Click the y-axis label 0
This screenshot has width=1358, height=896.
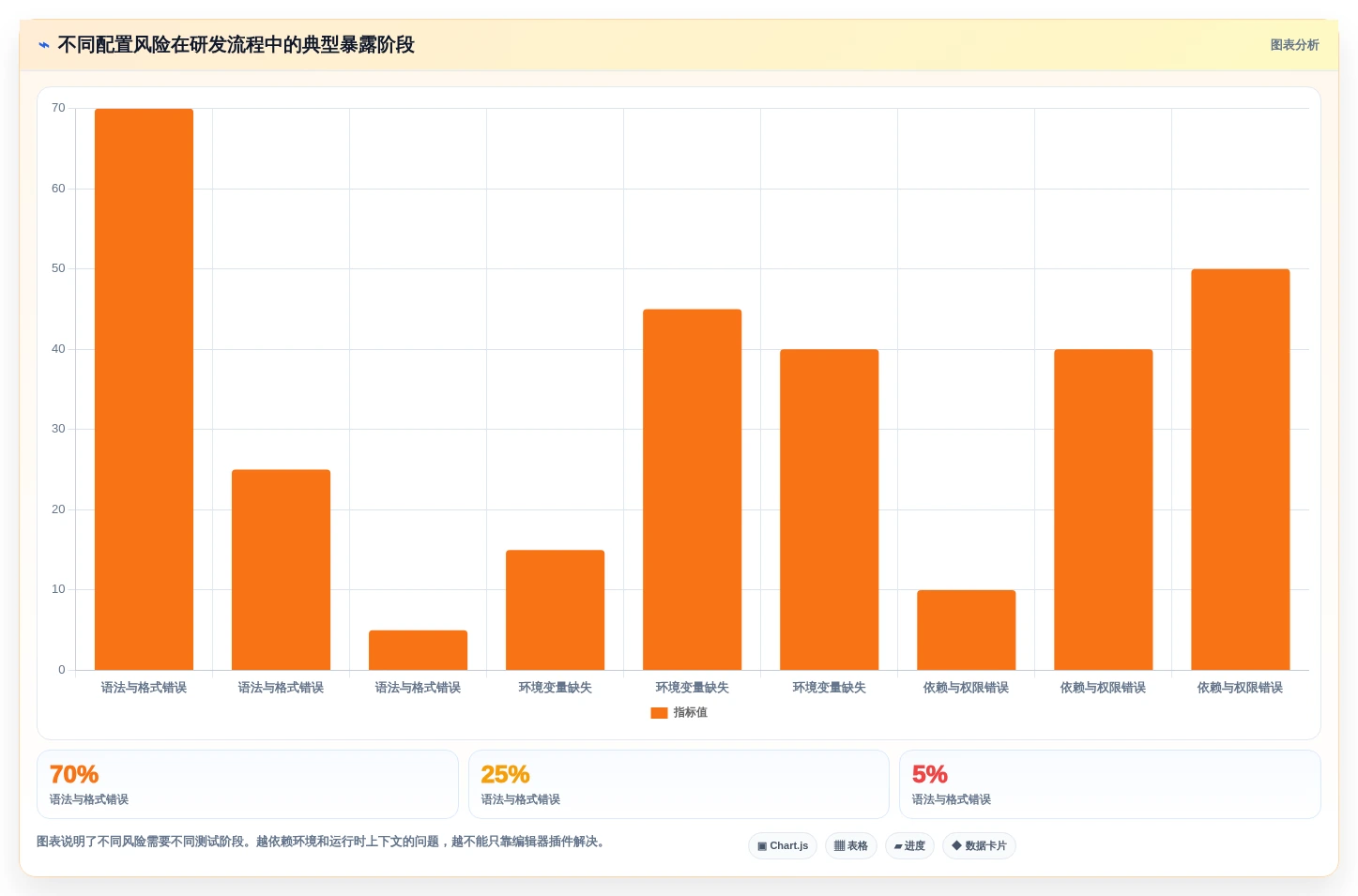tap(62, 670)
